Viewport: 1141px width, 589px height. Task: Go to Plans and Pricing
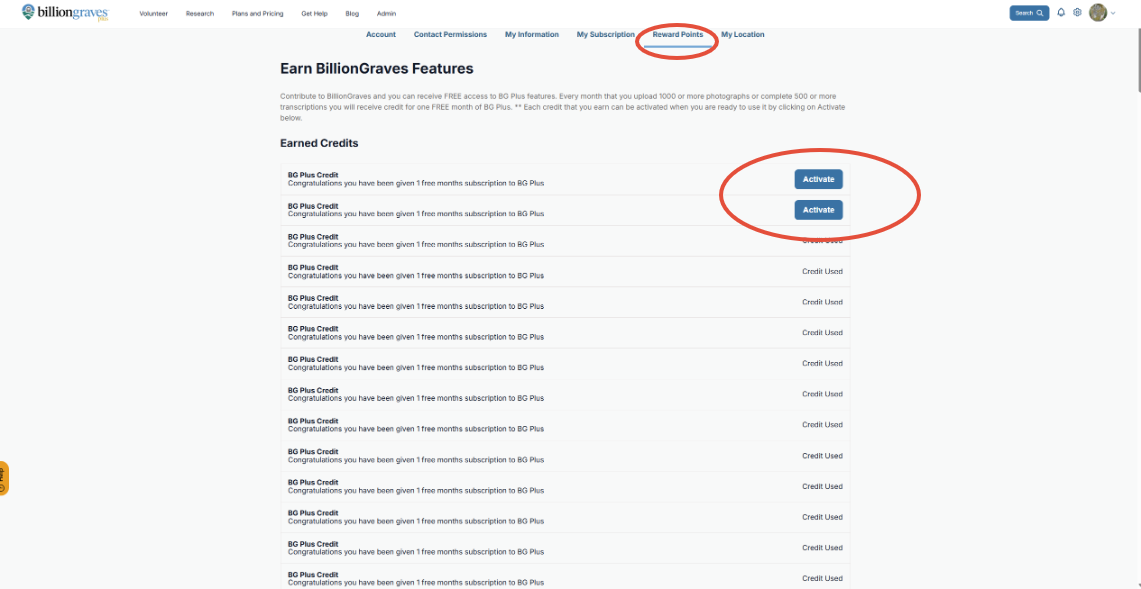coord(258,14)
